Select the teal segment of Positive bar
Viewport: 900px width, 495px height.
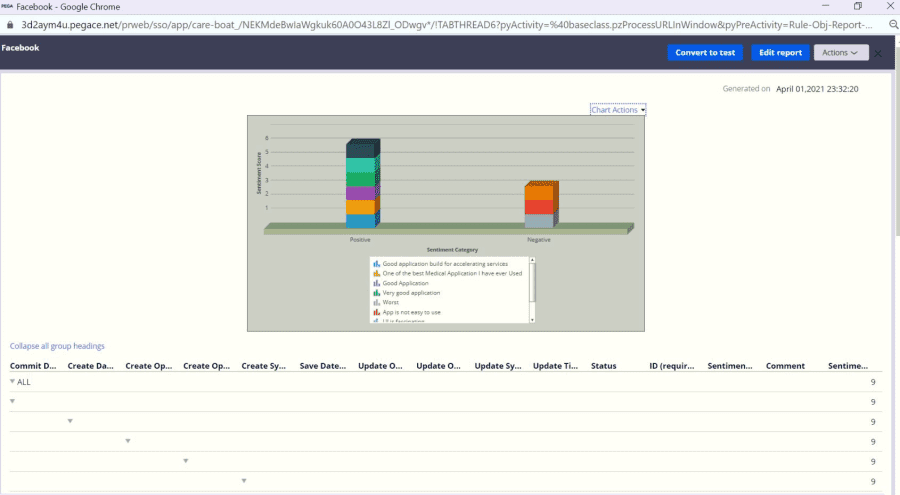pyautogui.click(x=360, y=165)
